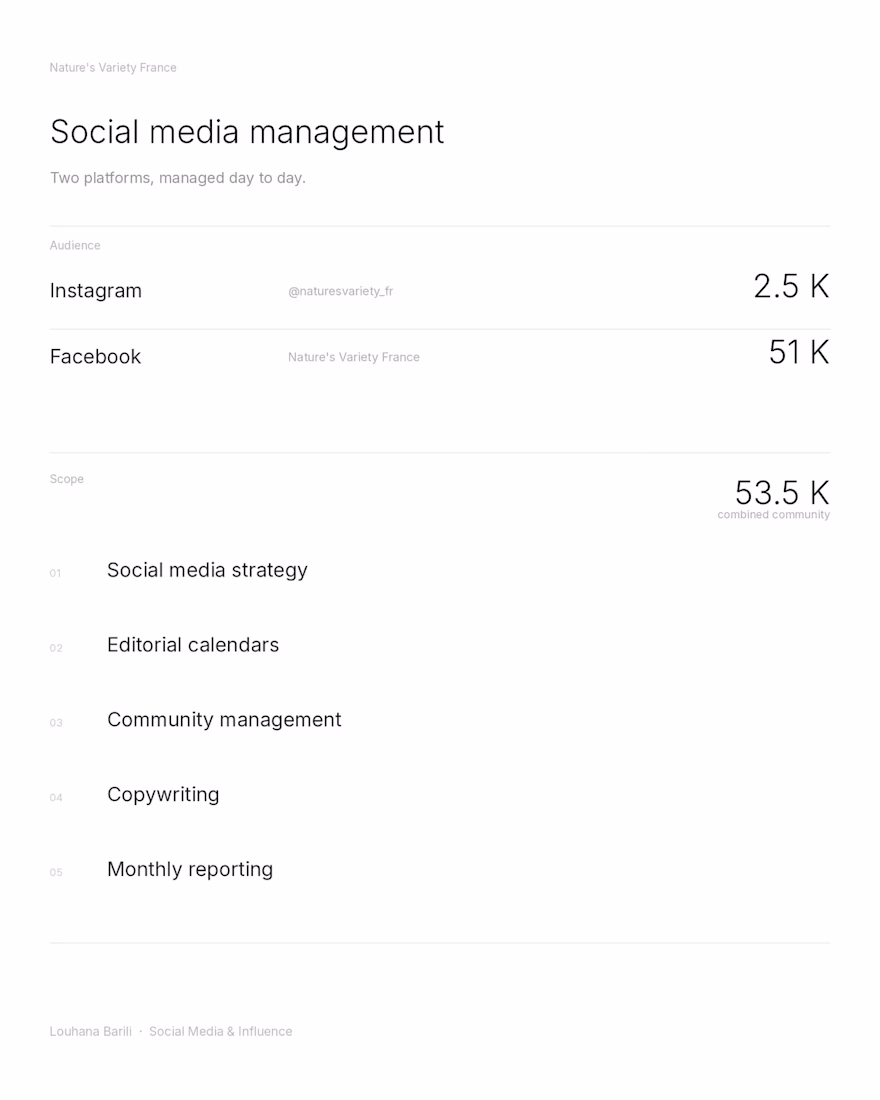Click the @naturesvariety_fr Instagram handle
The width and height of the screenshot is (880, 1100).
coord(340,291)
